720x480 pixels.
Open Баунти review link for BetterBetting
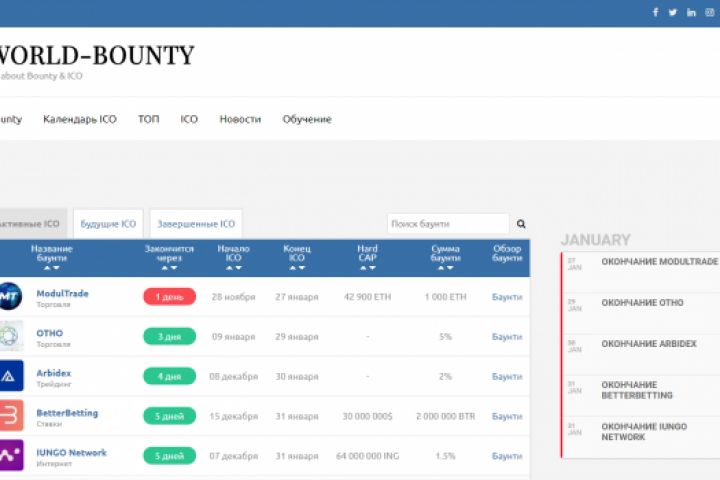click(x=507, y=416)
